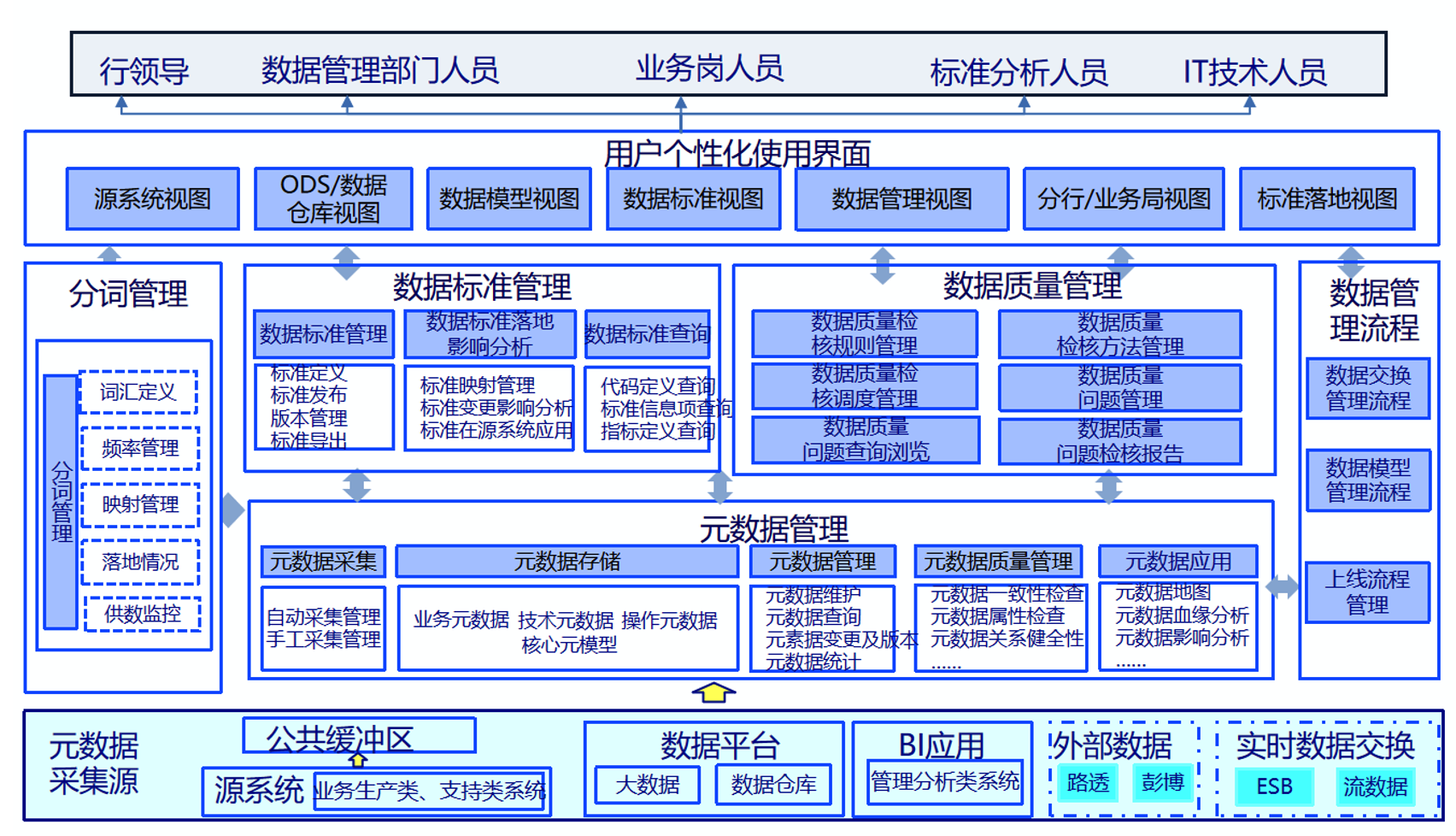The width and height of the screenshot is (1456, 836).
Task: Click the small yellow arrow under 公共缓冲区
Action: click(357, 759)
